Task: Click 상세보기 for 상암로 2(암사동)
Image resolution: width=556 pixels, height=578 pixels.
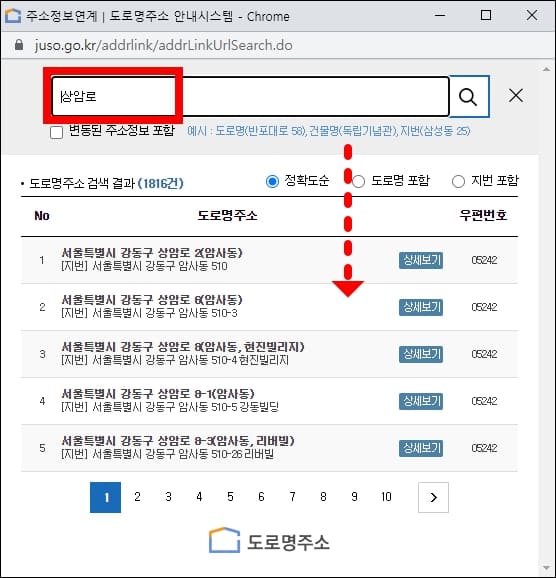Action: point(421,260)
